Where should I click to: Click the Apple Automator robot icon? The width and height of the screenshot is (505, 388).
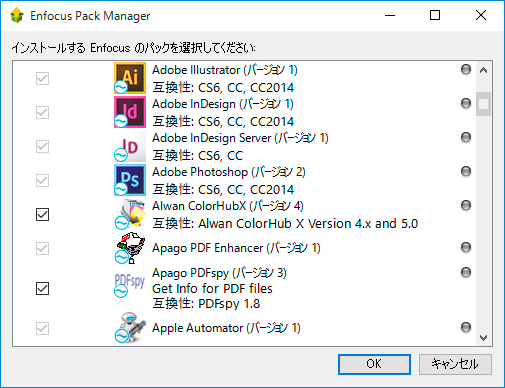pyautogui.click(x=130, y=328)
